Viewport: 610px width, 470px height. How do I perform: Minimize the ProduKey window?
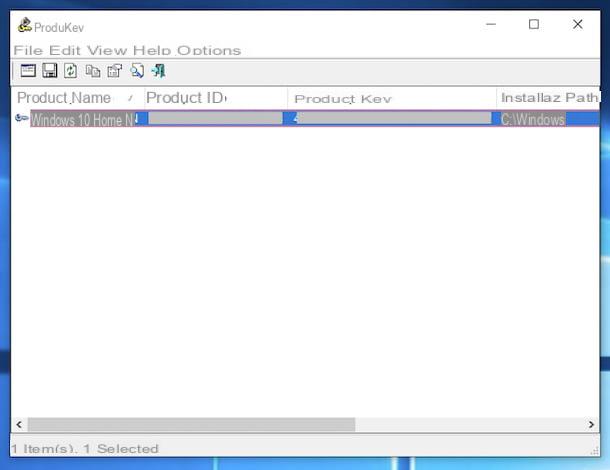coord(491,24)
